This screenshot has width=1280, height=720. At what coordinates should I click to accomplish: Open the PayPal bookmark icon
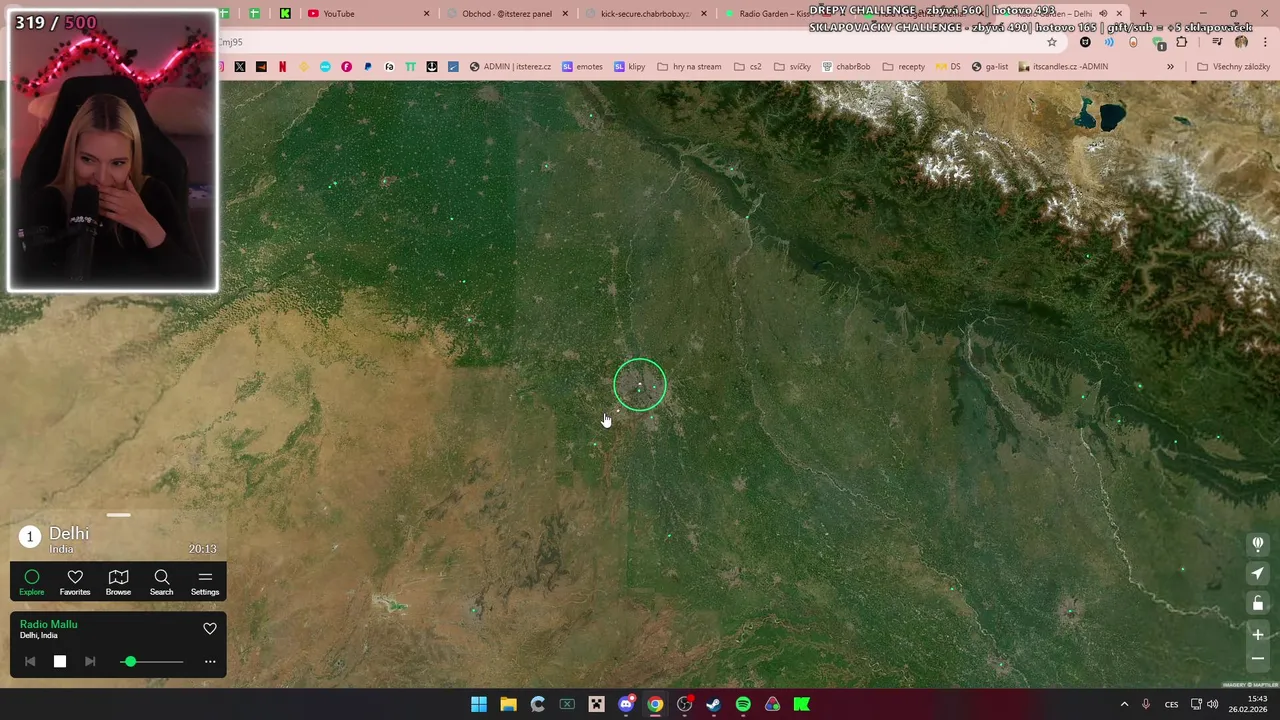pyautogui.click(x=367, y=67)
